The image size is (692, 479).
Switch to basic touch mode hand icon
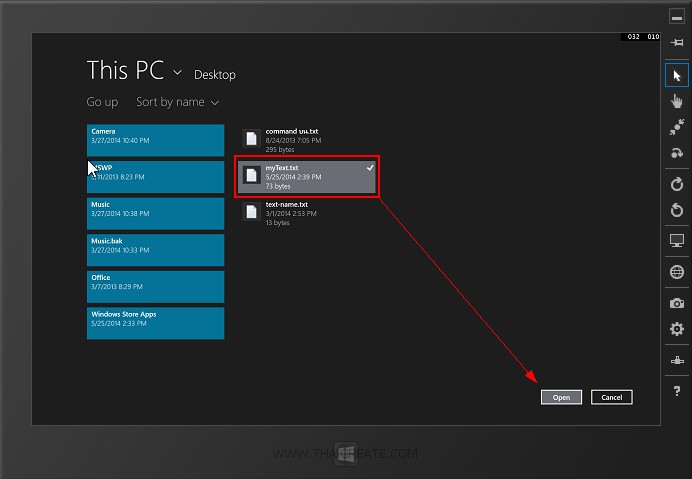pos(677,101)
